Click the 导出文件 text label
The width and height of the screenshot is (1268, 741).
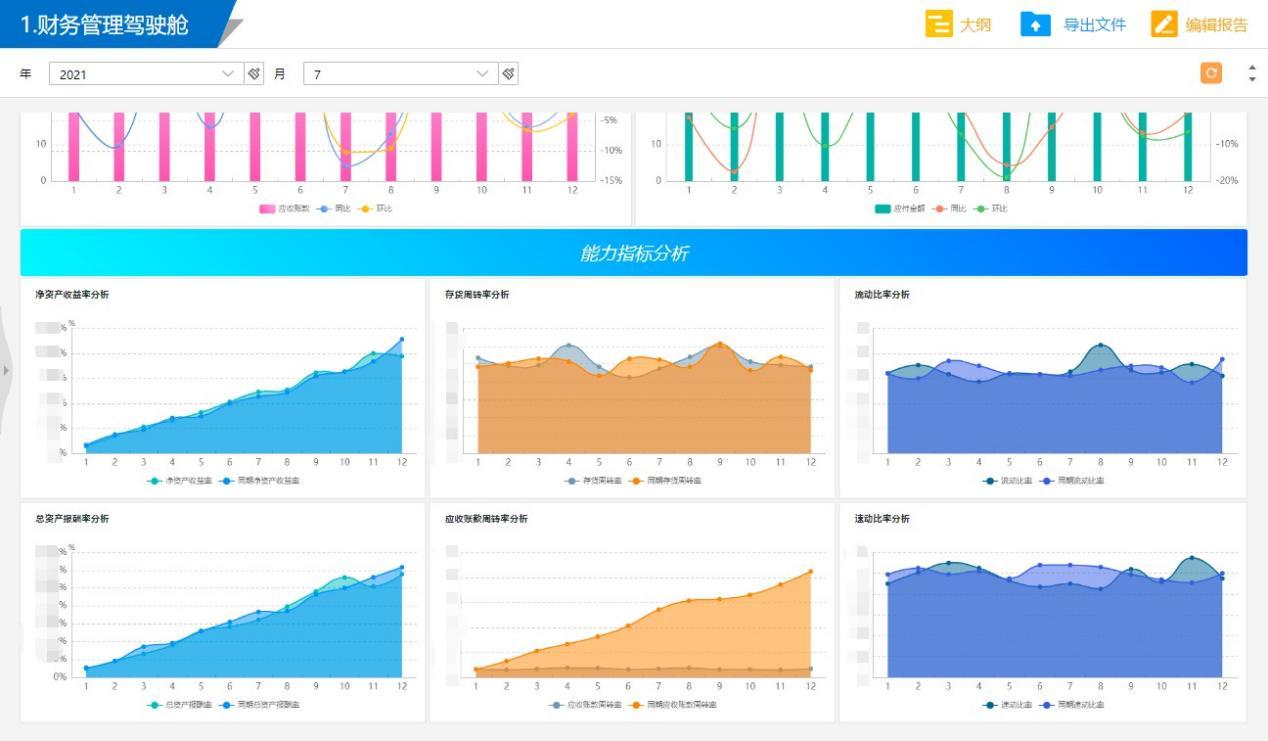[1095, 25]
